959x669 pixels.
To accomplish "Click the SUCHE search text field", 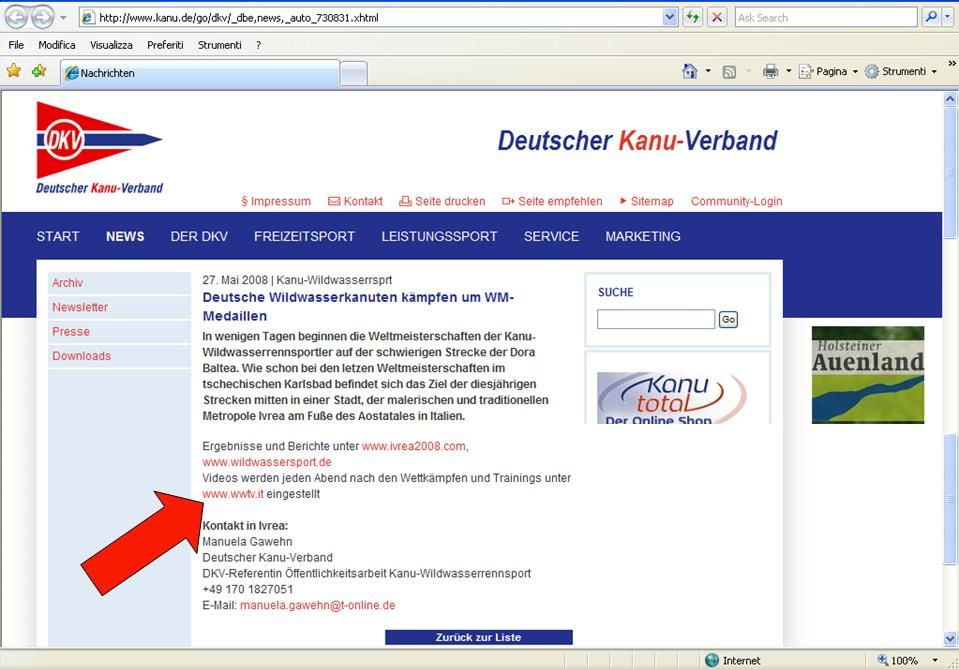I will coord(656,319).
